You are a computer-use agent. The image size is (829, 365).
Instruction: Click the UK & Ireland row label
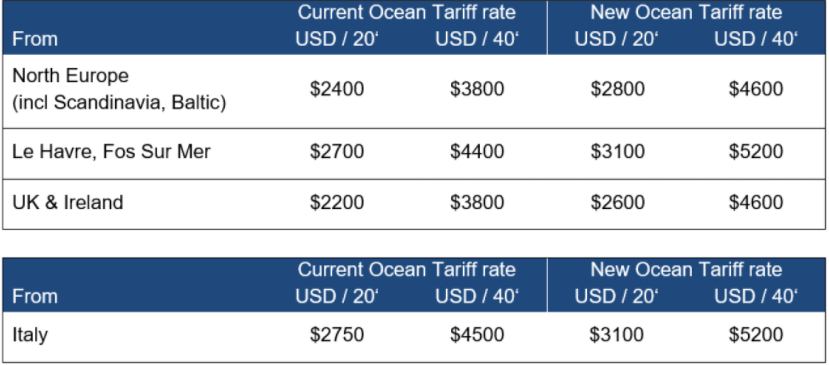68,202
